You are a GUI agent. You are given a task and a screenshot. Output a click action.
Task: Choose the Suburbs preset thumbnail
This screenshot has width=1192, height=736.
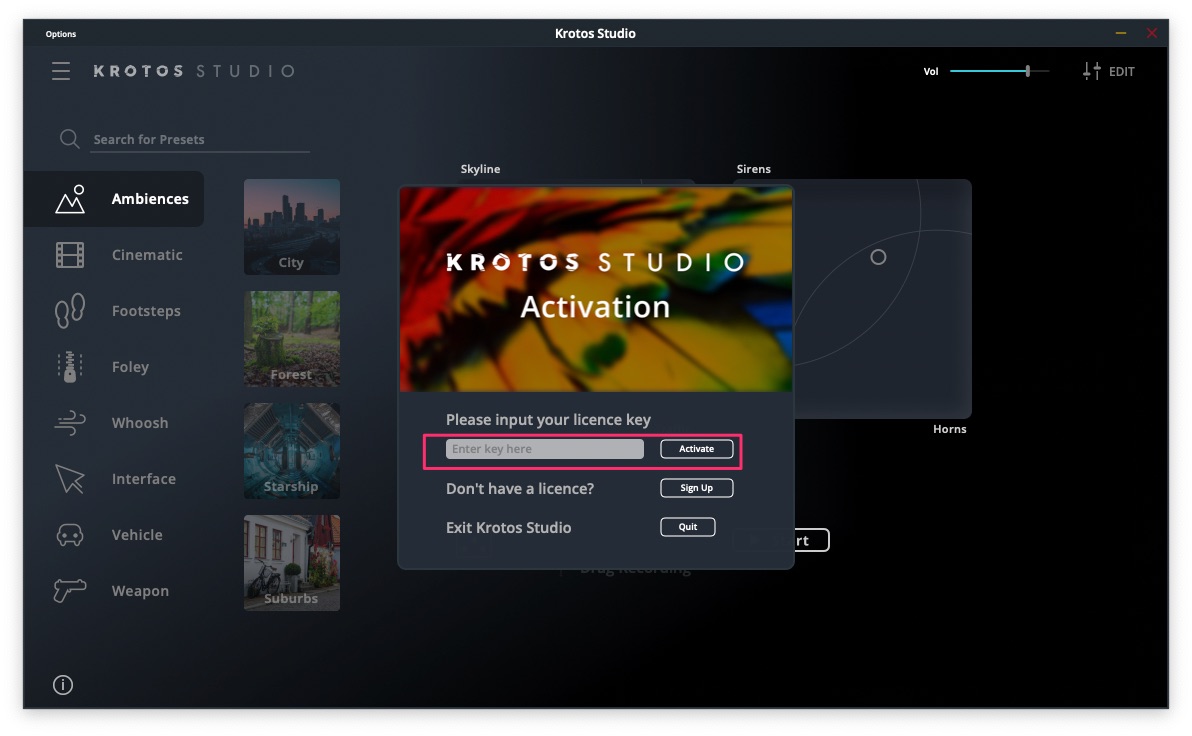click(292, 563)
